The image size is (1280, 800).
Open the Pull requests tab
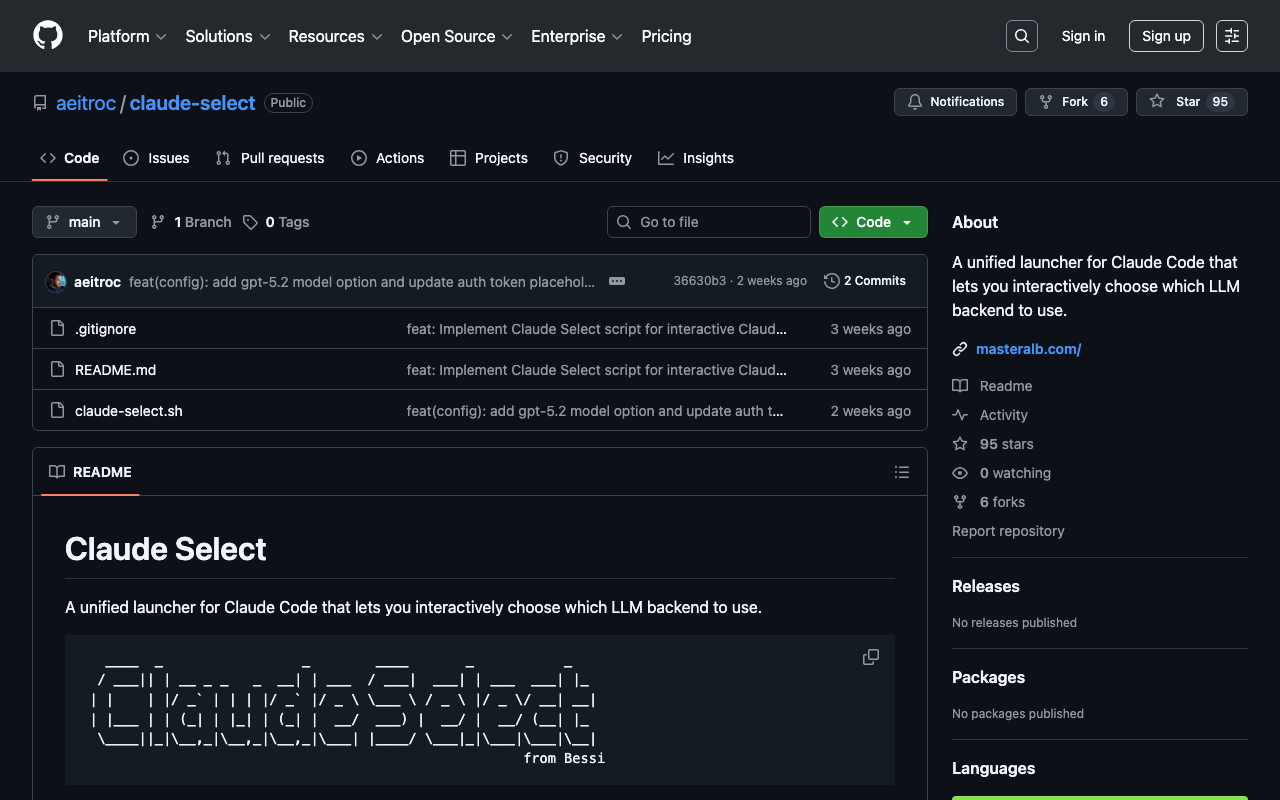click(x=270, y=158)
